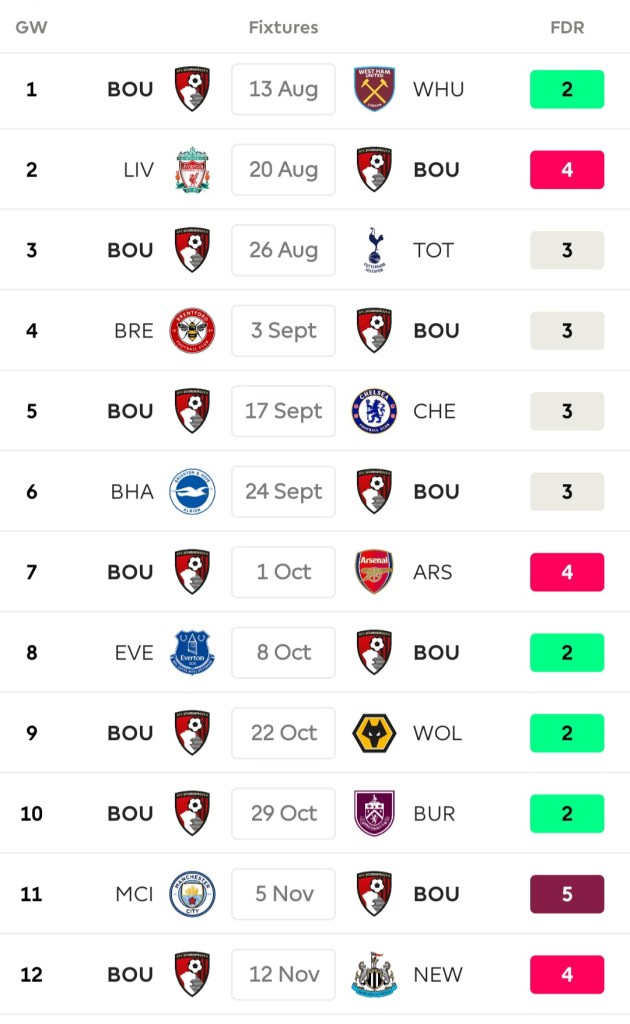Viewport: 630px width, 1024px height.
Task: Open the Burnley club crest
Action: click(375, 814)
